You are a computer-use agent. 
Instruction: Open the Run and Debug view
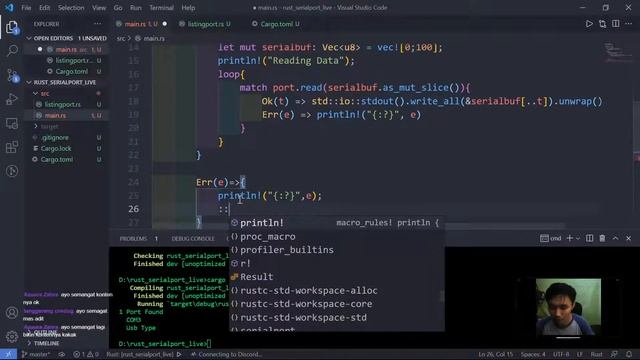click(12, 99)
